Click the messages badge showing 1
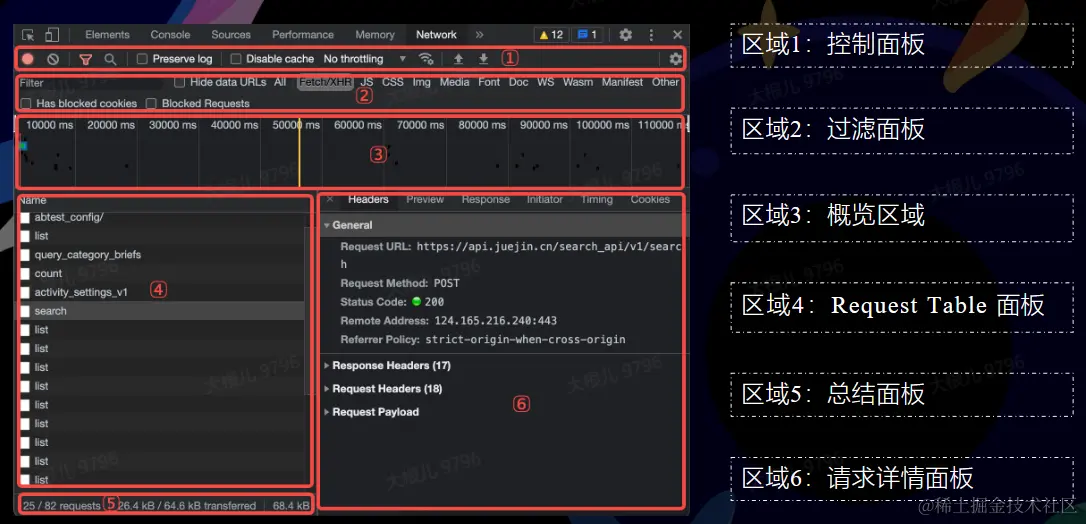 click(587, 35)
